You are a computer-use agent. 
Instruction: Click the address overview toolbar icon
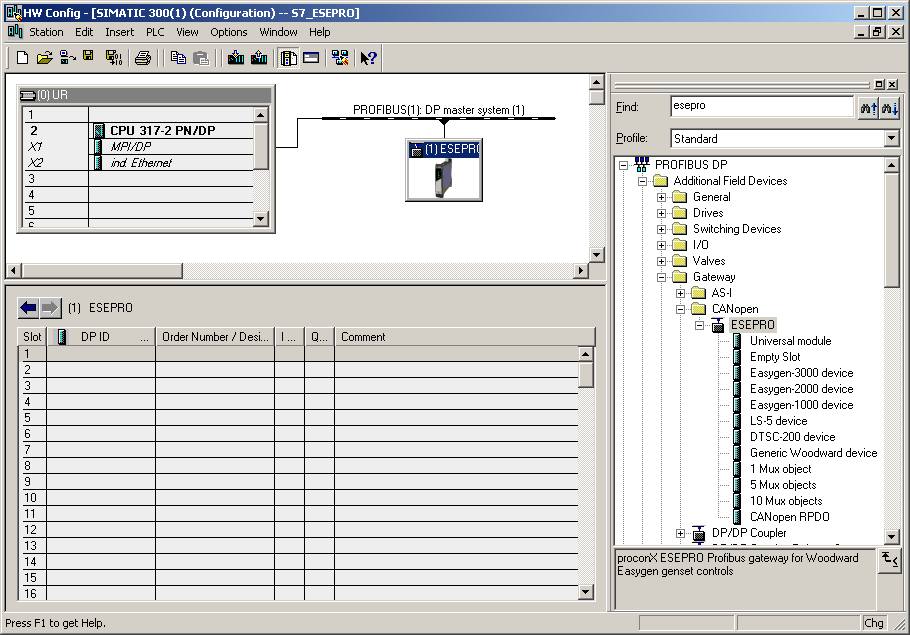[311, 57]
